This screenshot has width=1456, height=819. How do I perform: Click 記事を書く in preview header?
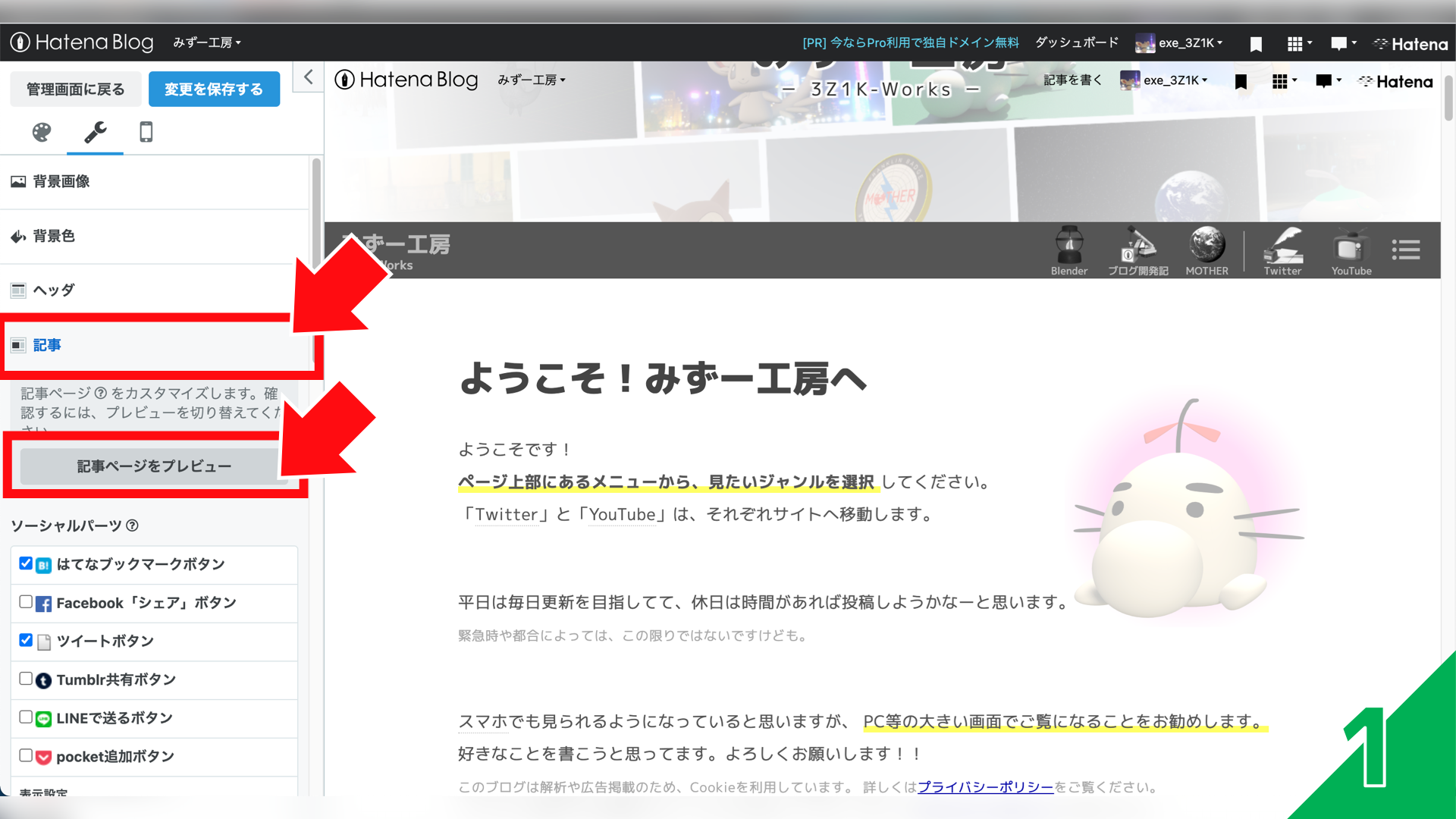pos(1072,80)
